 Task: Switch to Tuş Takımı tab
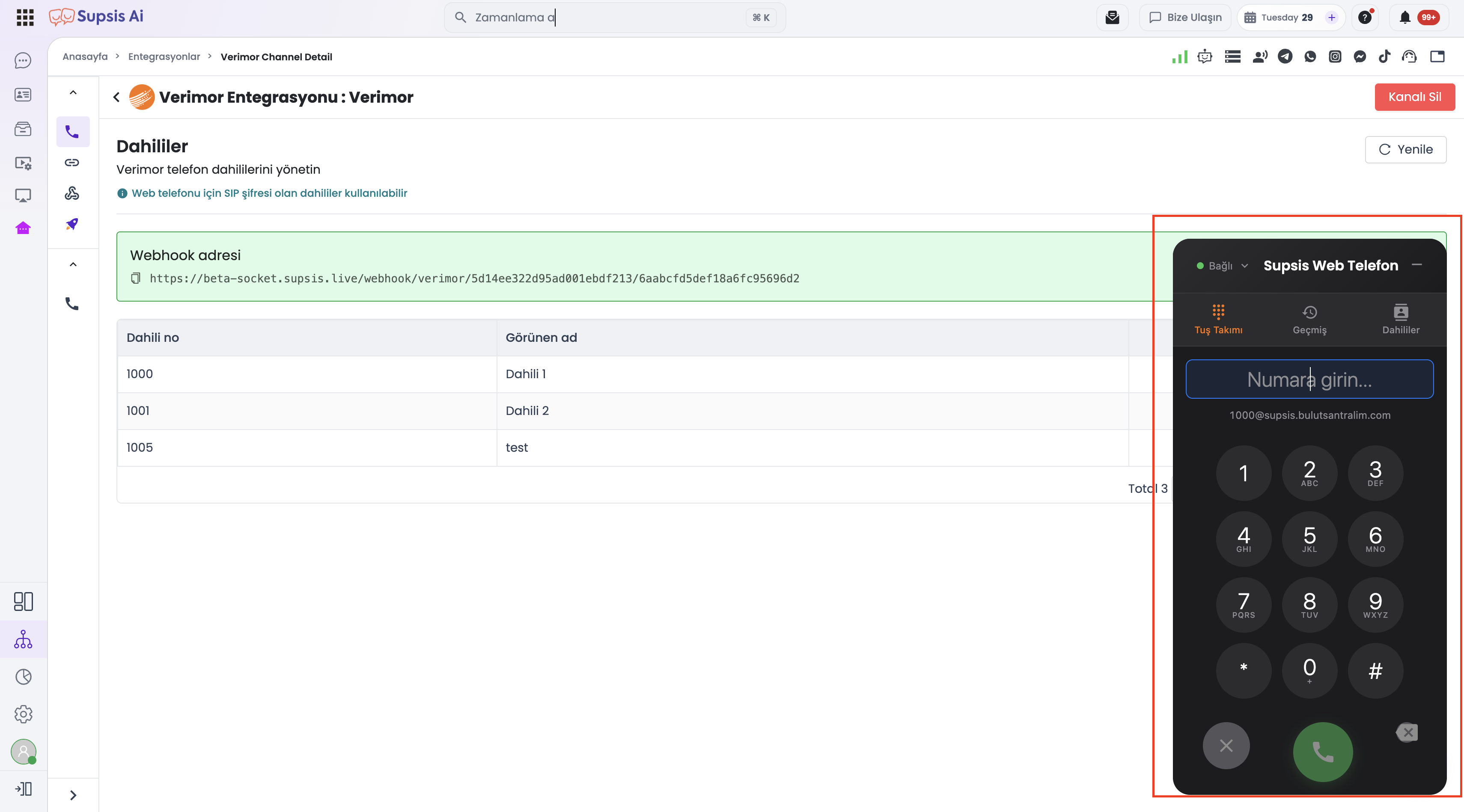pyautogui.click(x=1218, y=320)
